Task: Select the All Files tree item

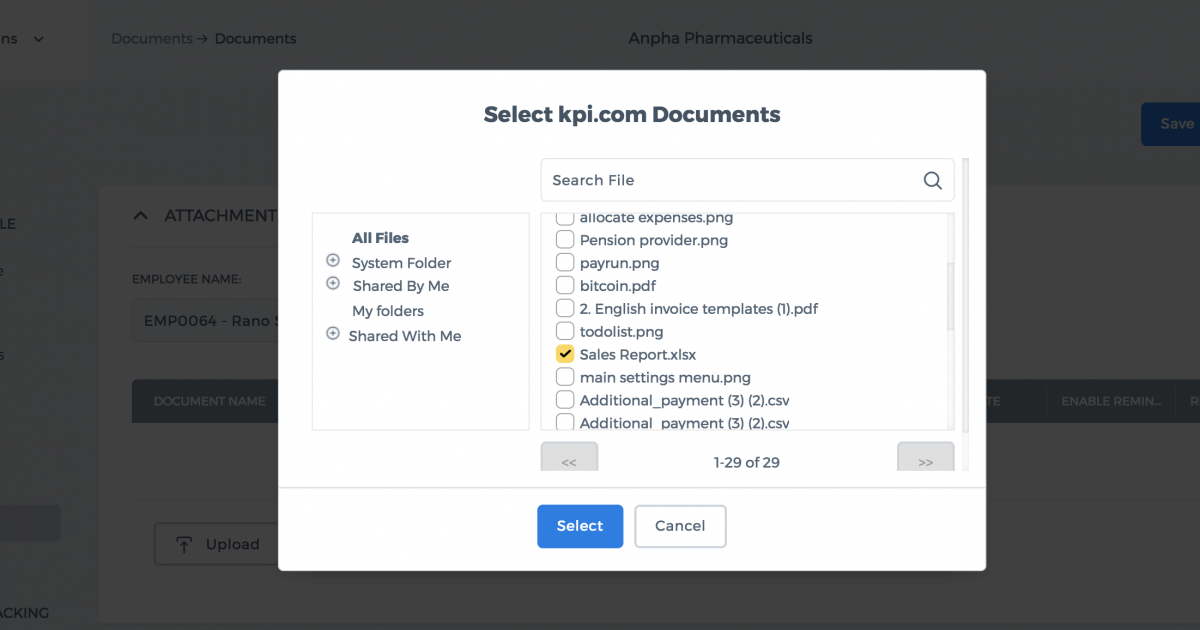Action: (380, 238)
